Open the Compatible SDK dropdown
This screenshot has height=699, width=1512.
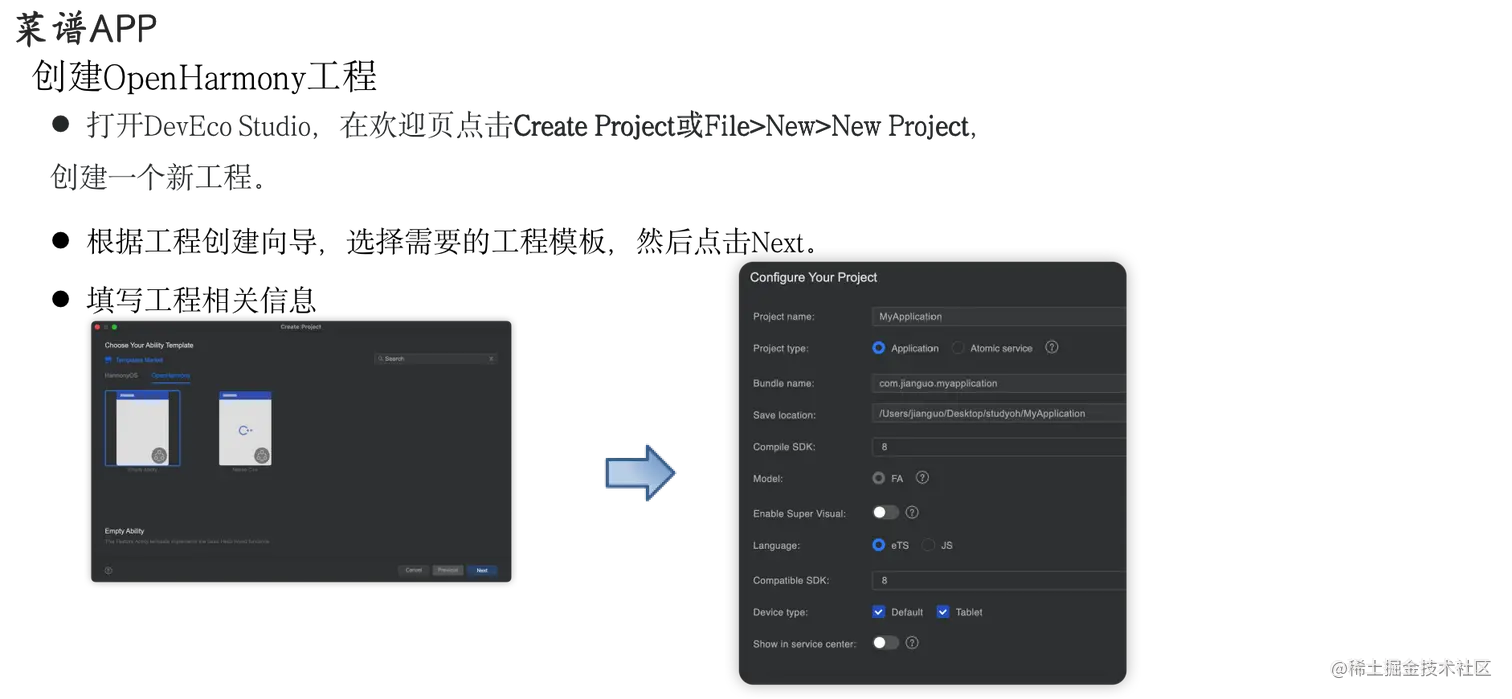pos(999,580)
